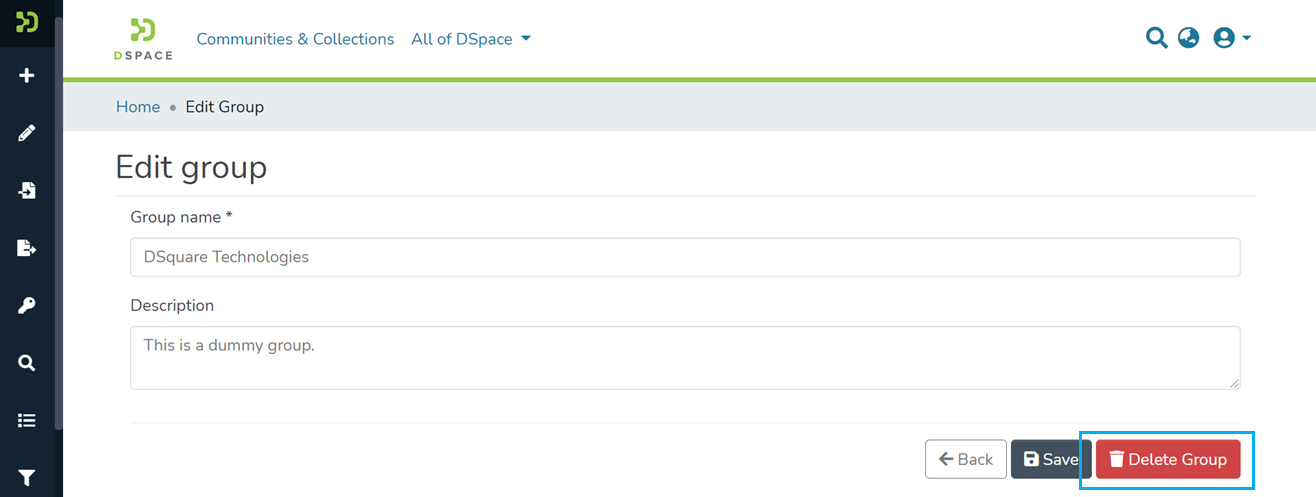
Task: Open the New (plus) sidebar menu
Action: (27, 76)
